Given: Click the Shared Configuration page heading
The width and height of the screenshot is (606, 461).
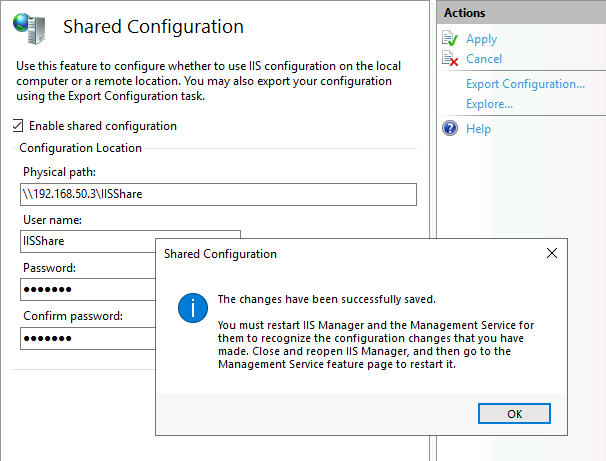Looking at the screenshot, I should pyautogui.click(x=153, y=27).
